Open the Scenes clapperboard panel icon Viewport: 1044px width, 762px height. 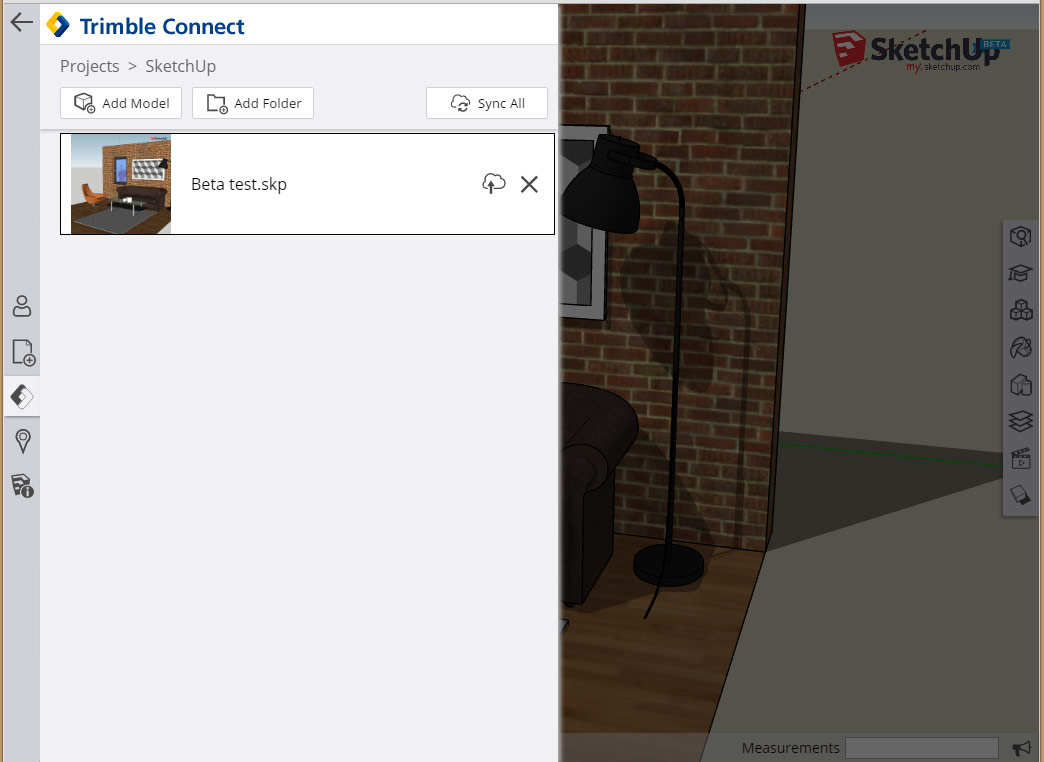point(1021,458)
